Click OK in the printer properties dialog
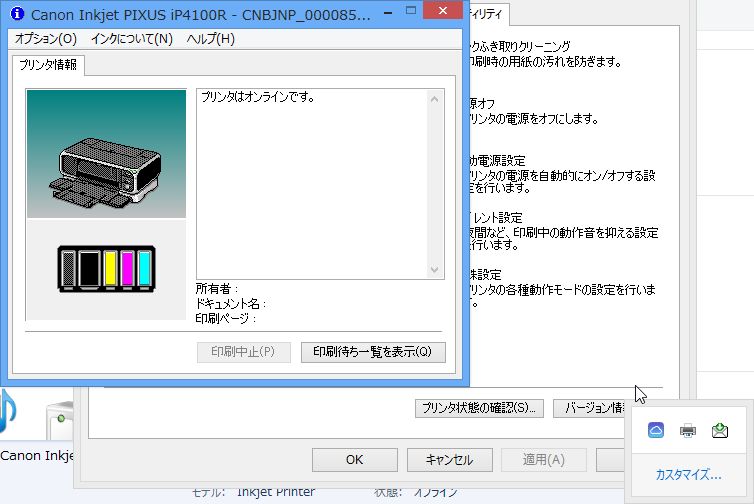This screenshot has width=754, height=504. point(355,460)
